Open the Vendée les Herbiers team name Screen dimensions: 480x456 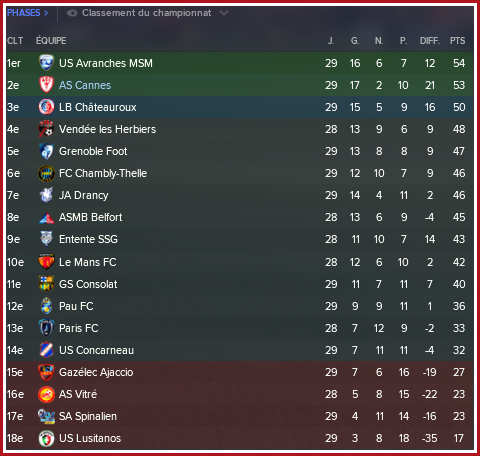click(x=107, y=129)
